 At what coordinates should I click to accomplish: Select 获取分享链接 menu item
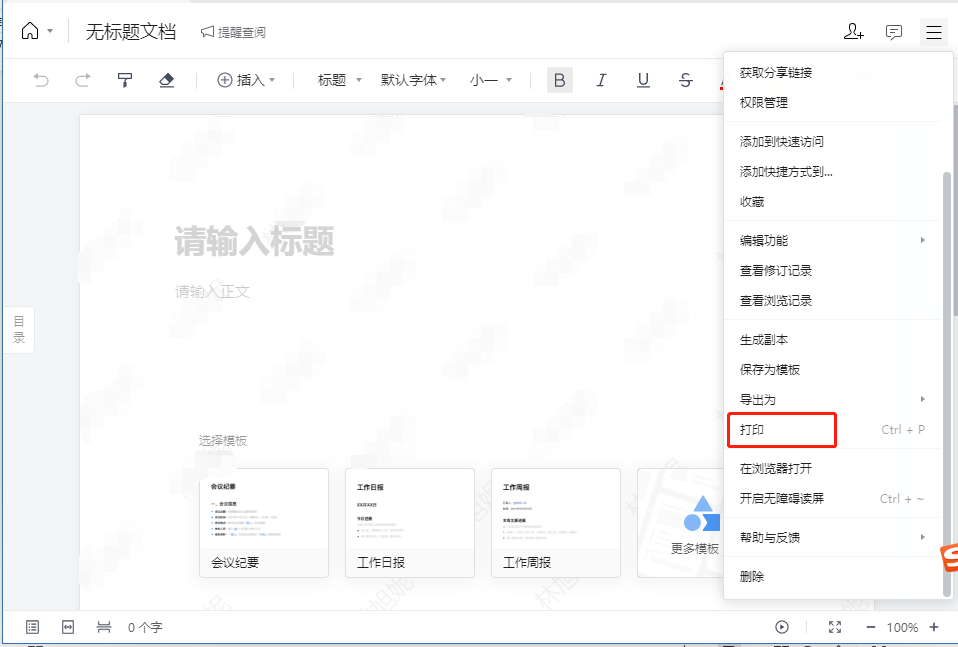click(833, 73)
